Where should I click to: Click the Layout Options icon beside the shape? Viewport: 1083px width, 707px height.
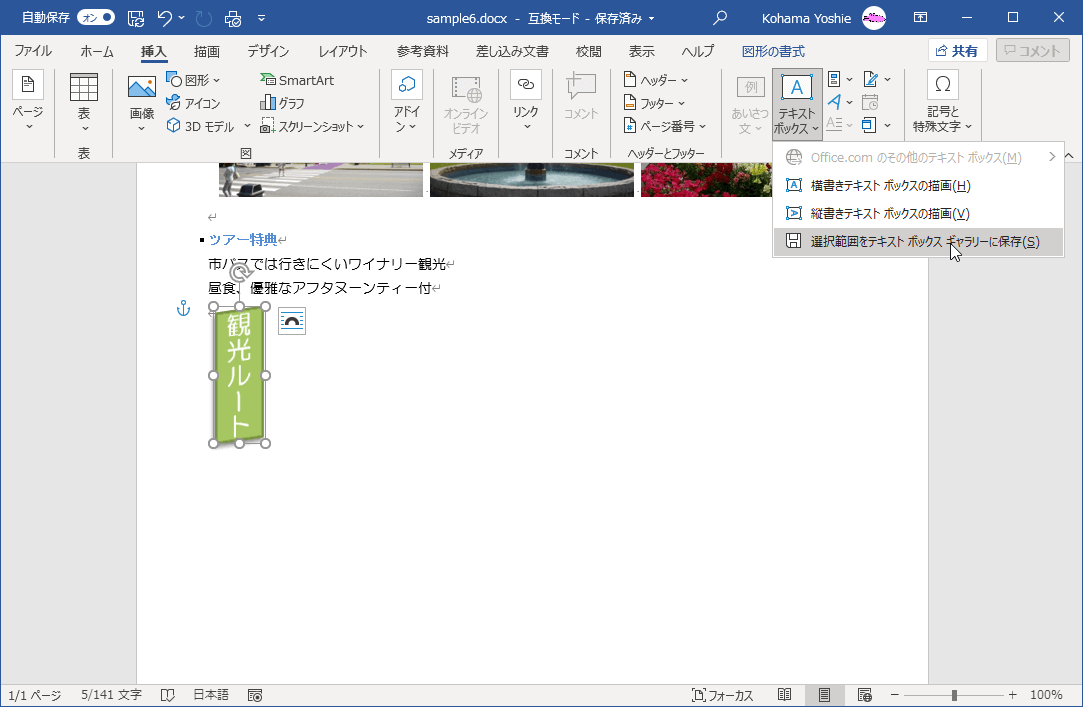(x=292, y=322)
